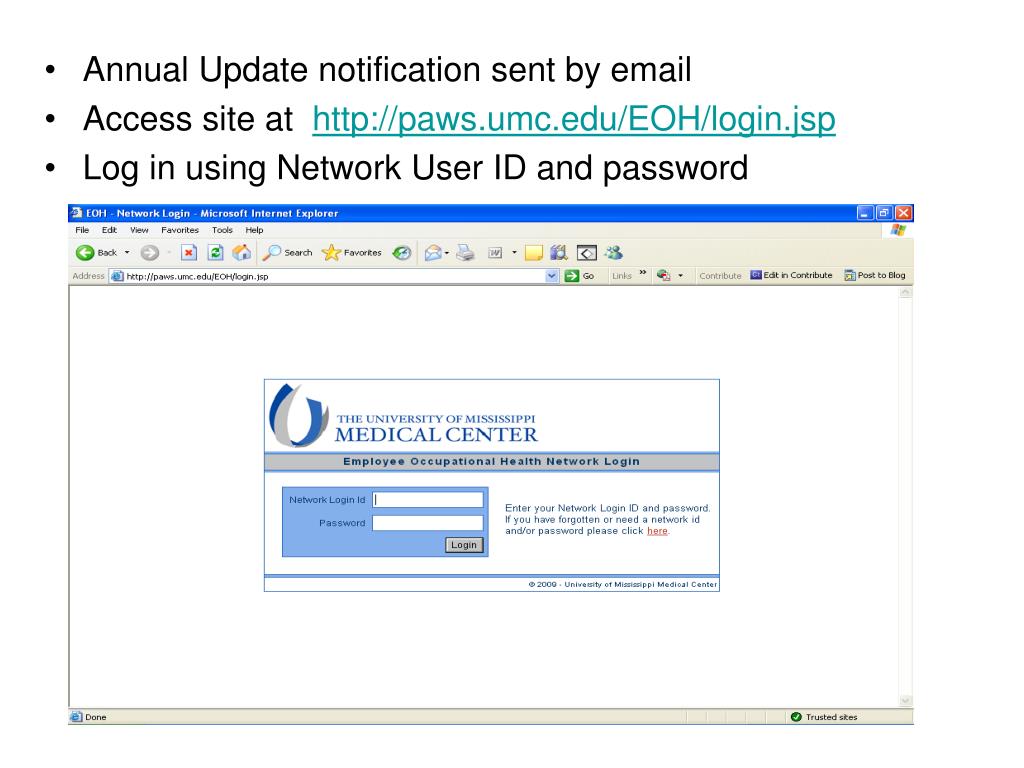
Task: Click the Forward arrow button
Action: pyautogui.click(x=150, y=253)
